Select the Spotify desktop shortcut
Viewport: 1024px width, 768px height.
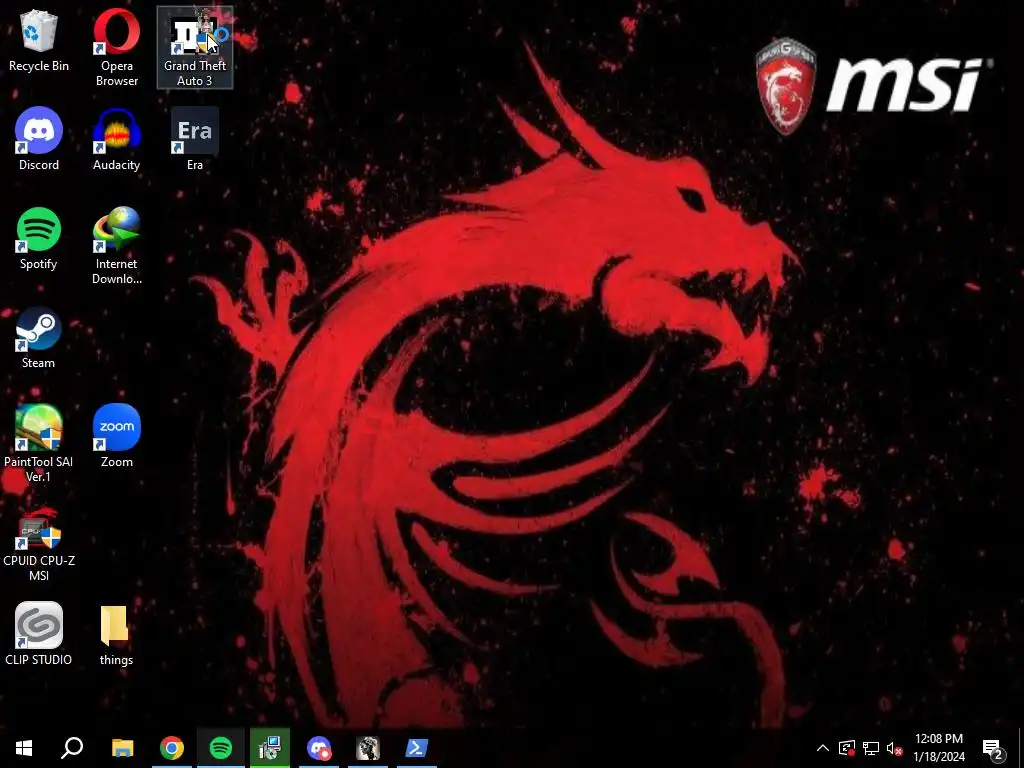tap(39, 238)
